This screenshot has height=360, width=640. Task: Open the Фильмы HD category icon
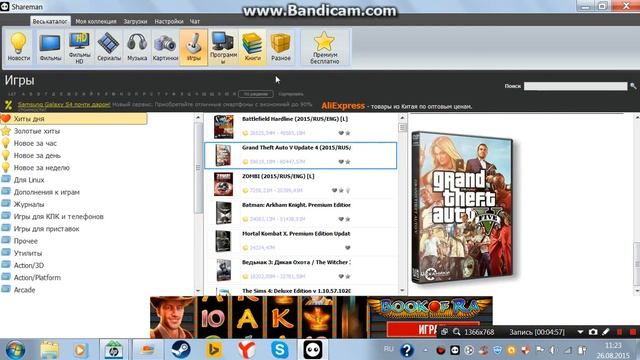pyautogui.click(x=79, y=47)
